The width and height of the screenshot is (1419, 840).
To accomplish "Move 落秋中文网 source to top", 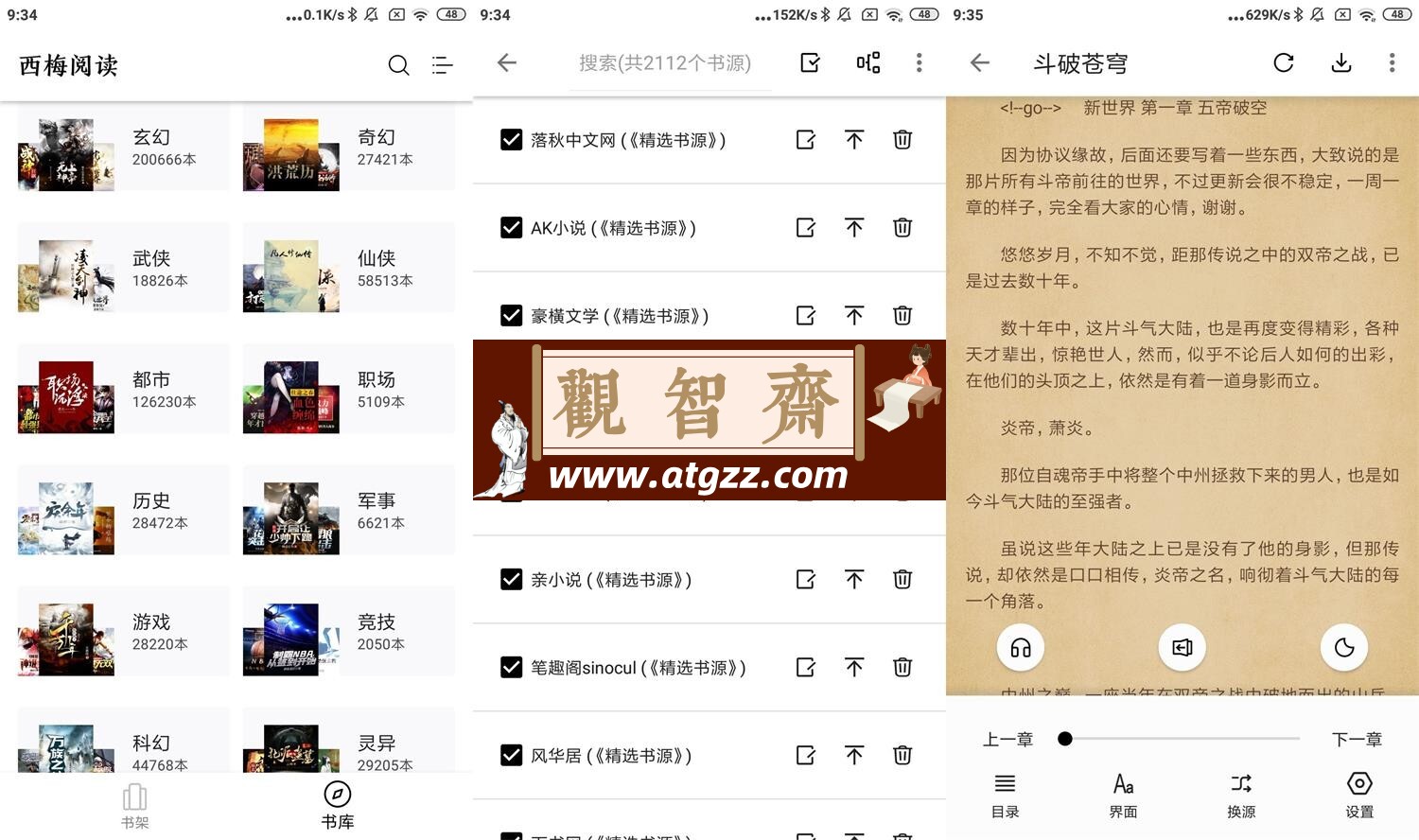I will [x=854, y=140].
